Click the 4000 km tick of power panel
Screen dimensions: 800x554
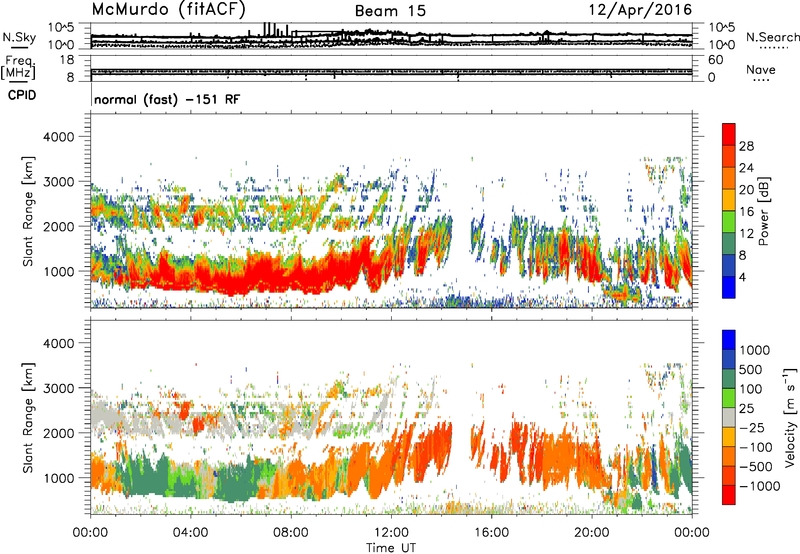click(x=58, y=137)
